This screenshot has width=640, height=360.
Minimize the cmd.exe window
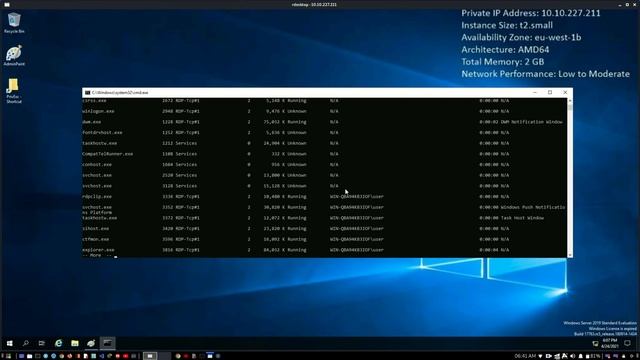pos(535,93)
